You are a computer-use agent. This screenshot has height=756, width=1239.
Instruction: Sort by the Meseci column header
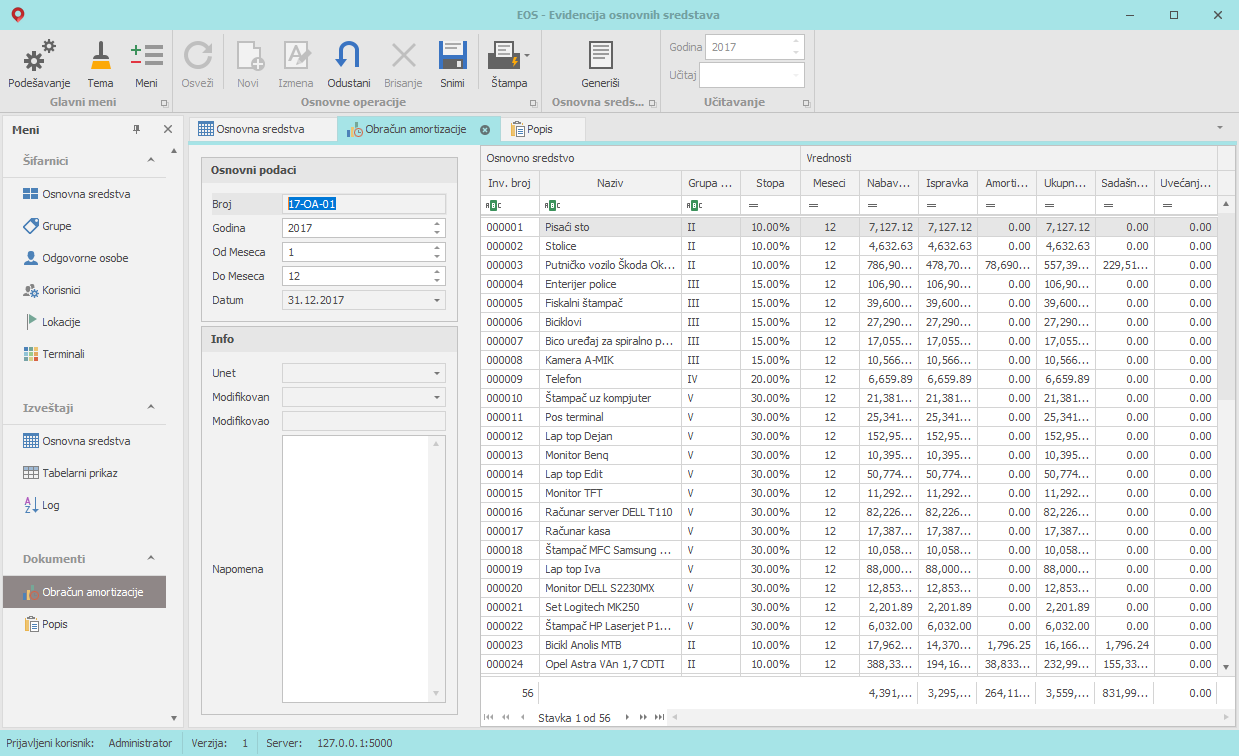829,183
